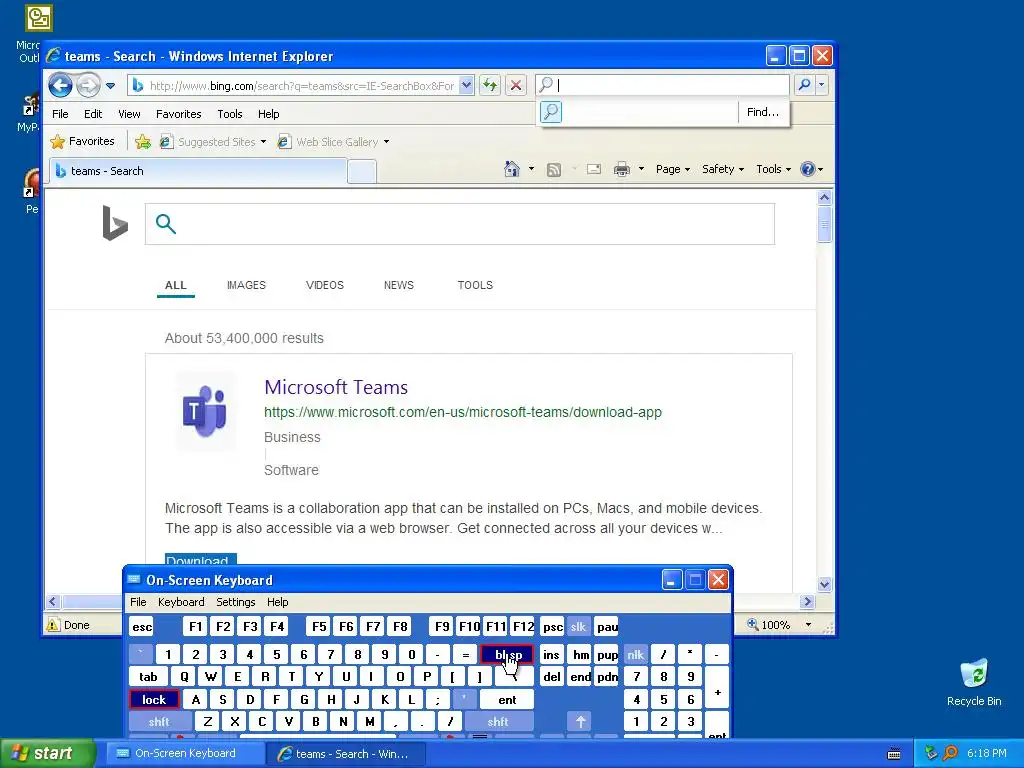Click the esc key on the keyboard
This screenshot has width=1024, height=768.
142,627
